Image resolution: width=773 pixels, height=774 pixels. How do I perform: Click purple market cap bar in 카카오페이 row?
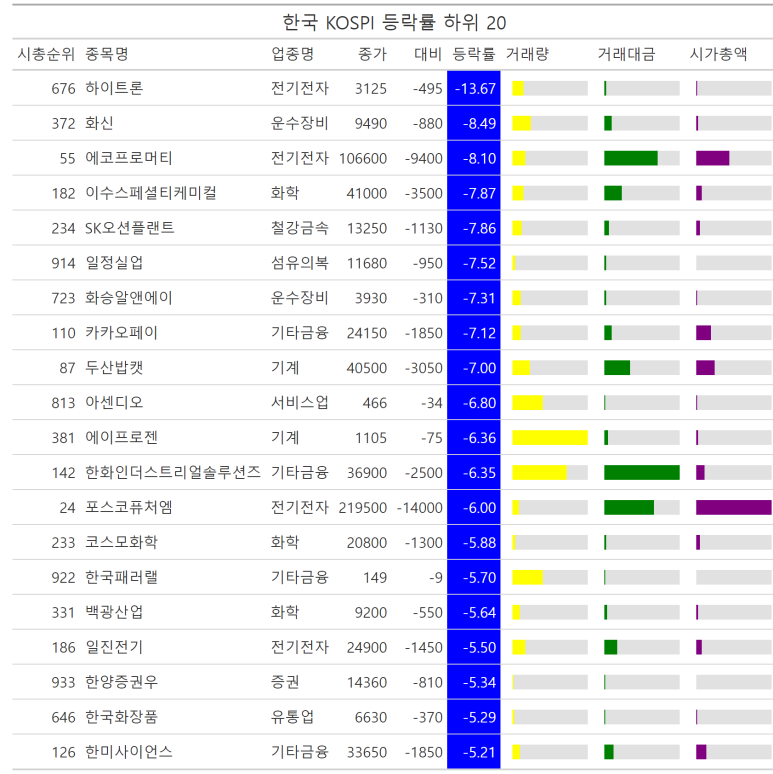pos(703,333)
